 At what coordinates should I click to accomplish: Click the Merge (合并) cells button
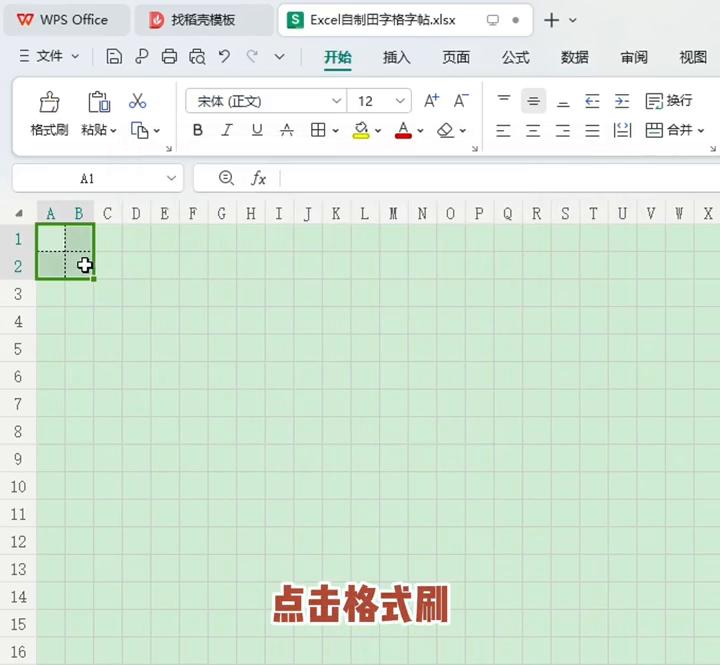[669, 130]
